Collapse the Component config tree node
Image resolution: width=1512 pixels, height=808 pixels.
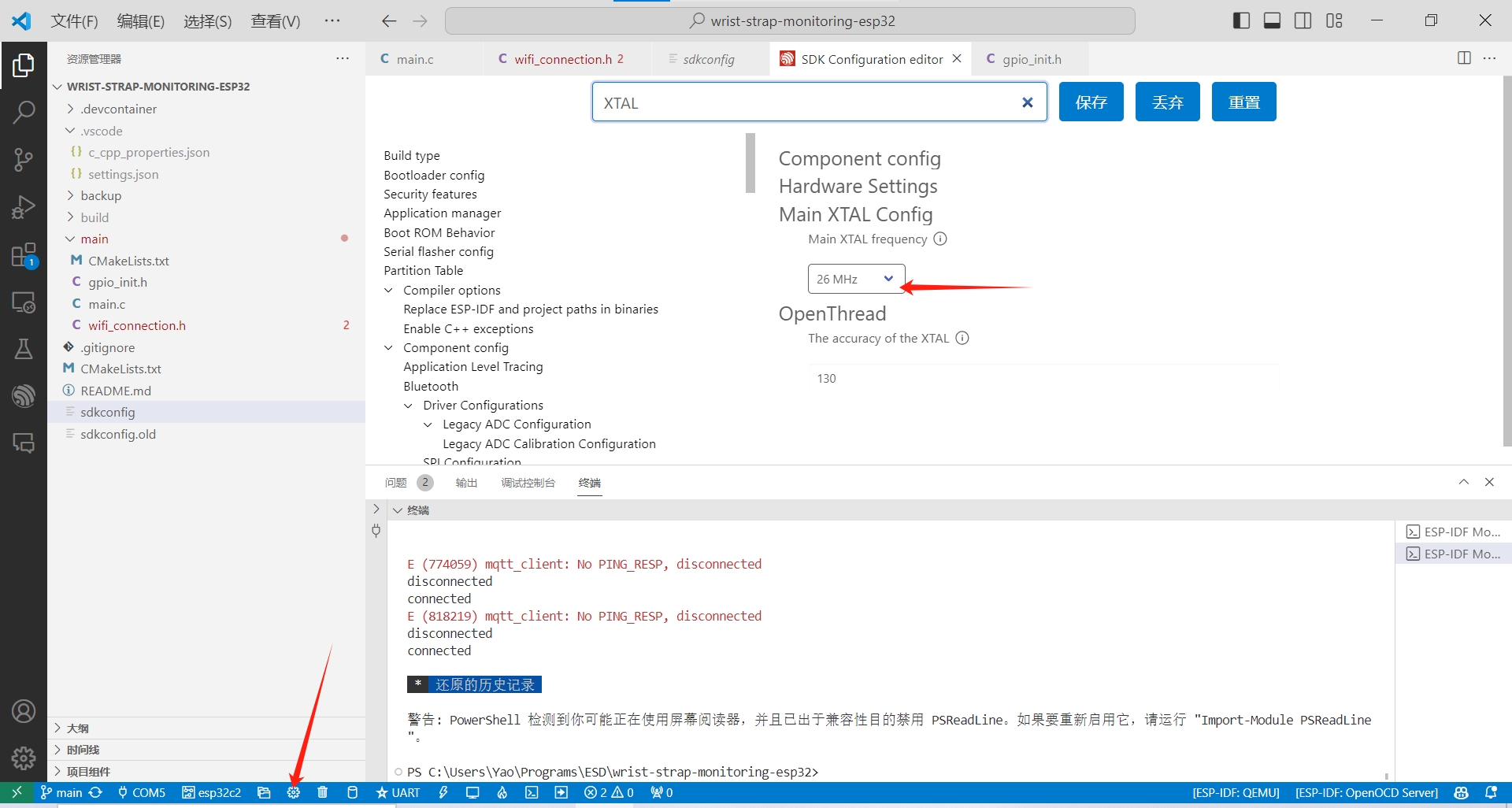click(388, 347)
